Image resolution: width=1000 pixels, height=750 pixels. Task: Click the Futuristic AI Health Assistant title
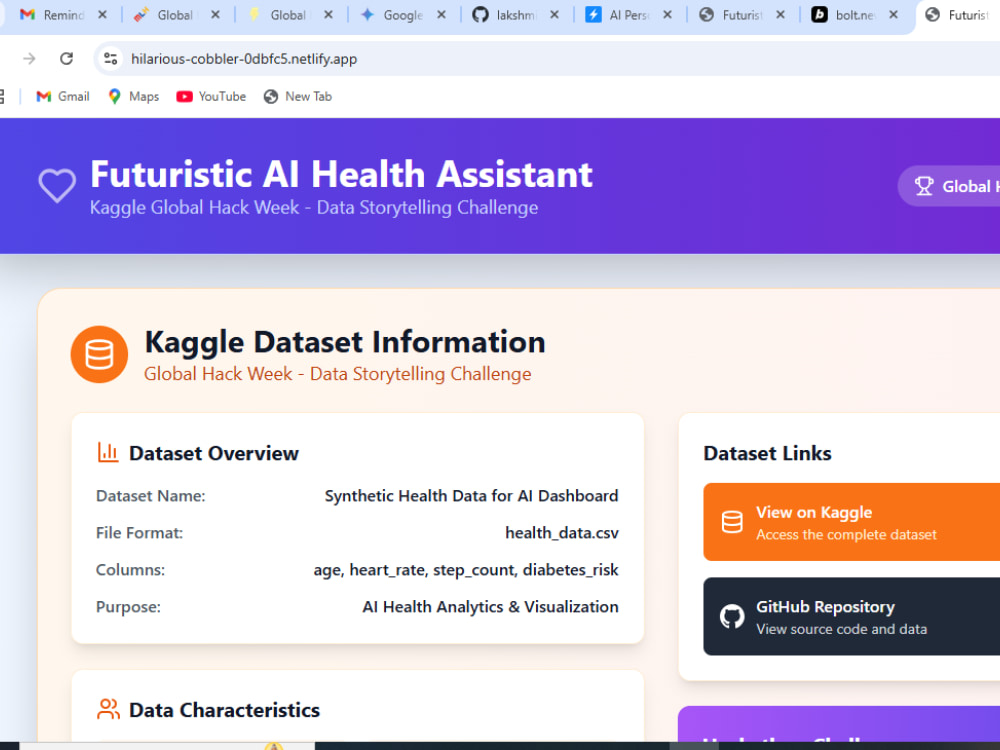coord(341,174)
